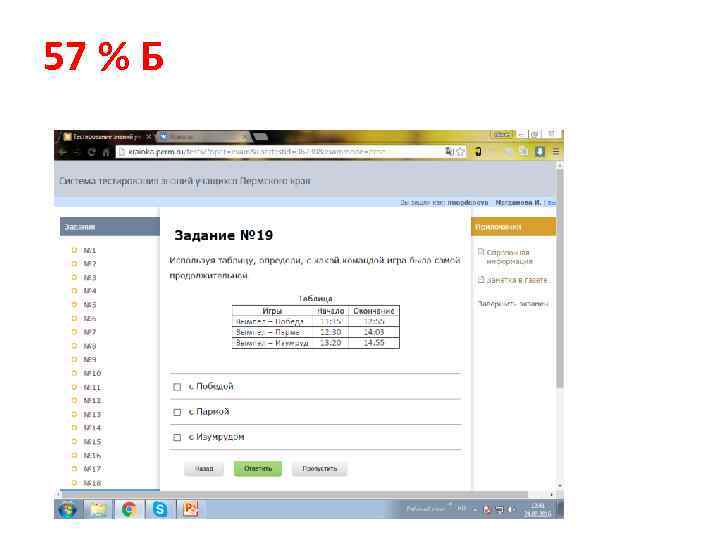The height and width of the screenshot is (540, 720).
Task: Open task №7 in the task list
Action: point(90,332)
